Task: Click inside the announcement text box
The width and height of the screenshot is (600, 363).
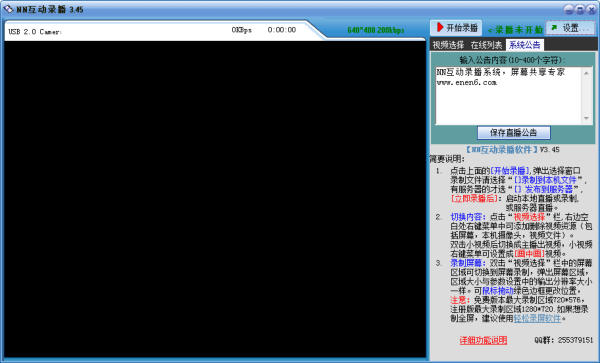Action: [508, 96]
